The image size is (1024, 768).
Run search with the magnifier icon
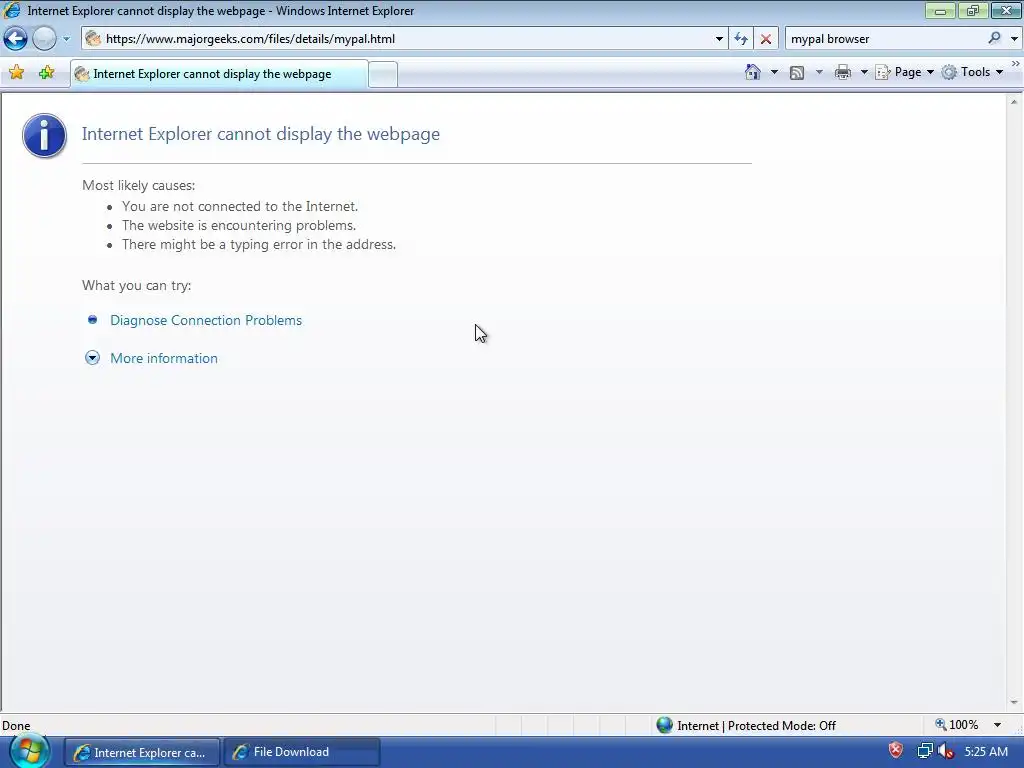[x=994, y=39]
